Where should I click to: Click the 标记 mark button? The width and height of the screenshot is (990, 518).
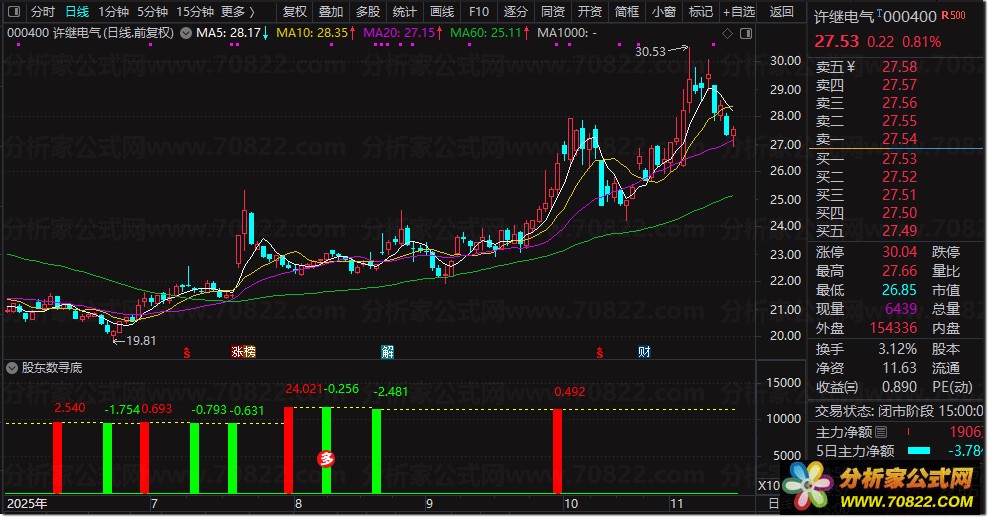(x=700, y=11)
